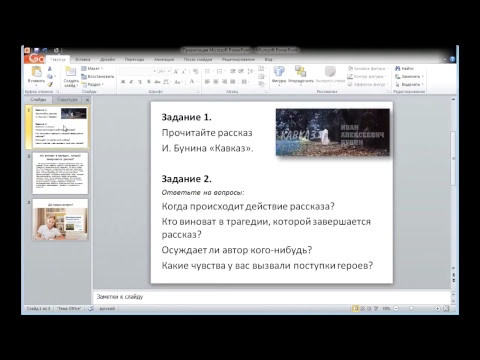Click the Clear Formatting icon
The width and height of the screenshot is (480, 360).
196,71
